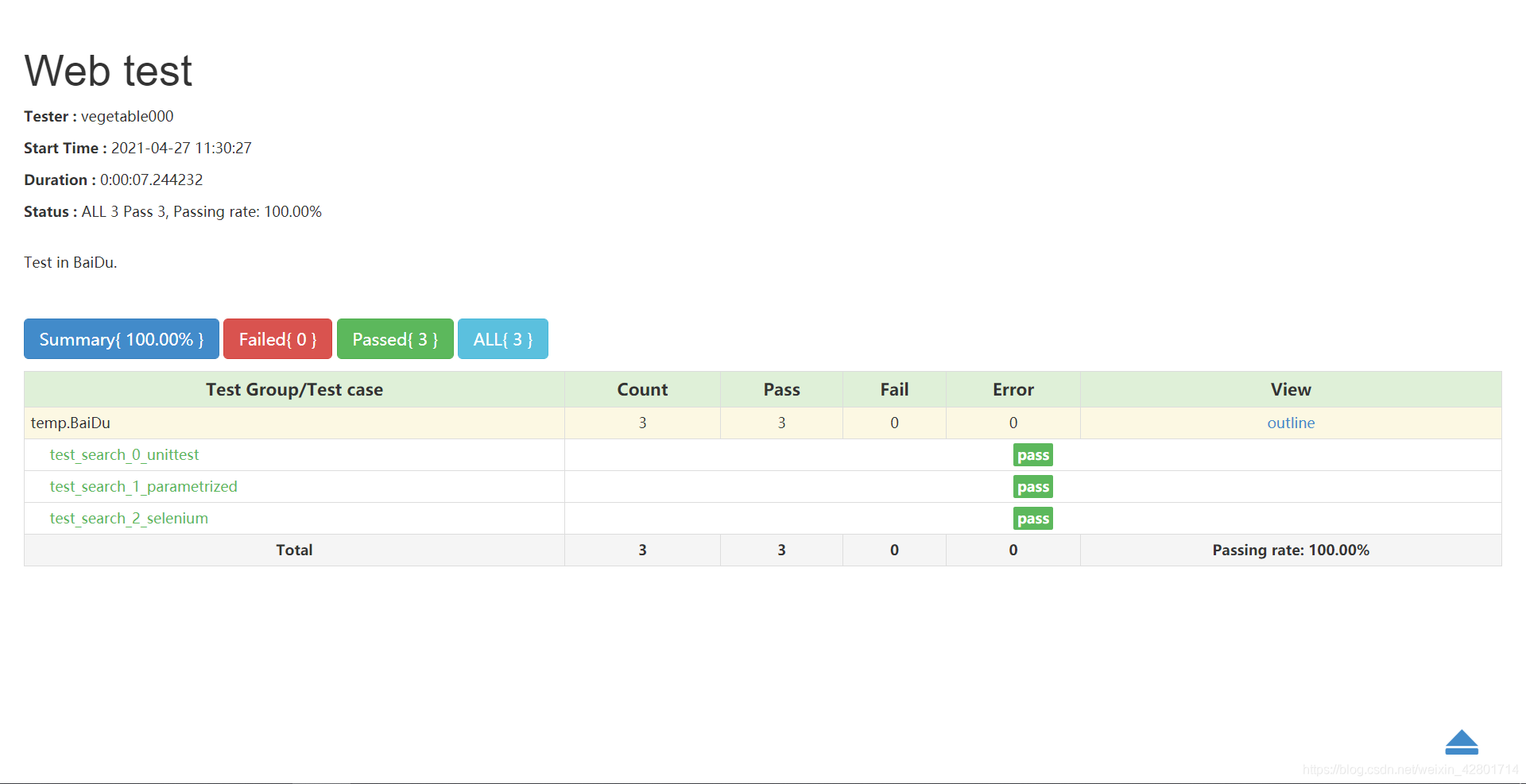
Task: Click the Total row label
Action: (294, 550)
